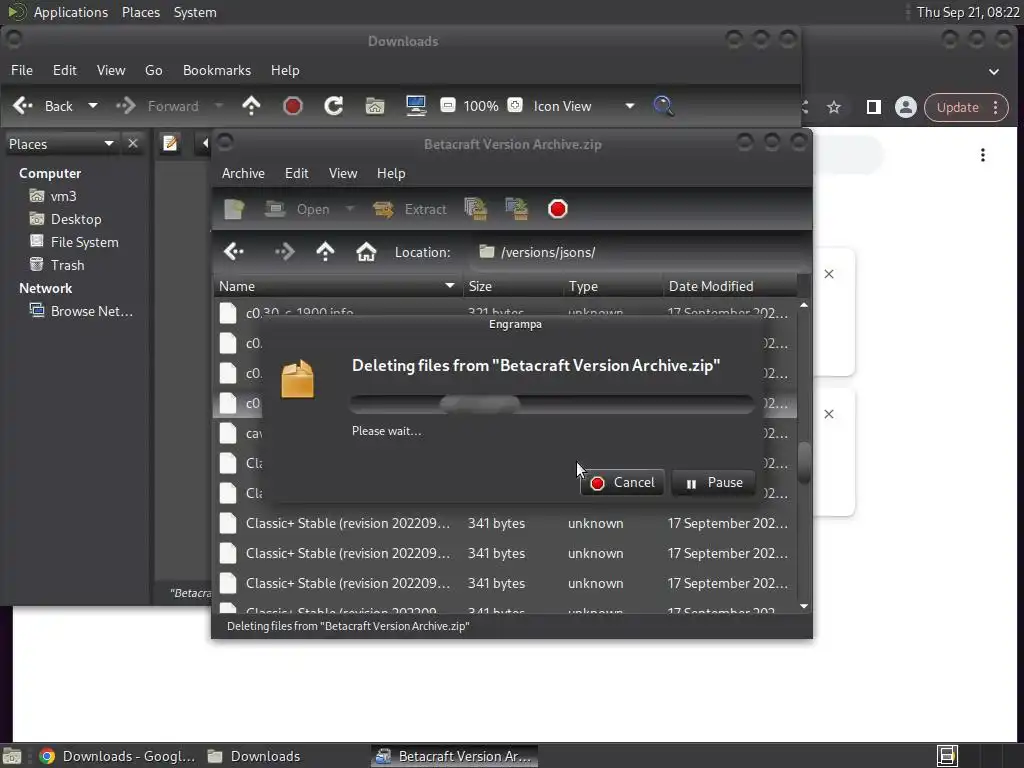Switch to Downloads - Google Chrome taskbar item
This screenshot has width=1024, height=768.
tap(117, 756)
